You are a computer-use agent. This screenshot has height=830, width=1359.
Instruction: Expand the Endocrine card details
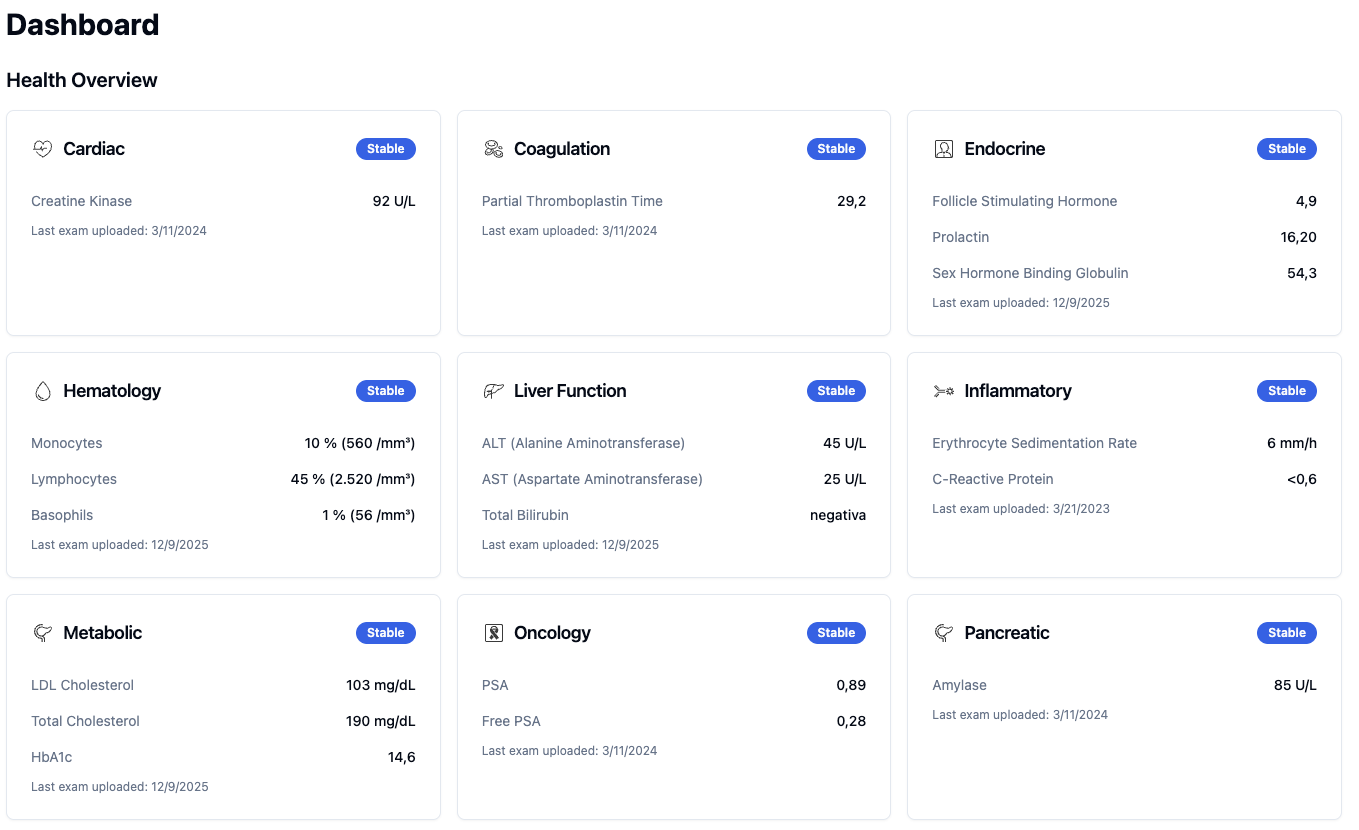[1124, 222]
